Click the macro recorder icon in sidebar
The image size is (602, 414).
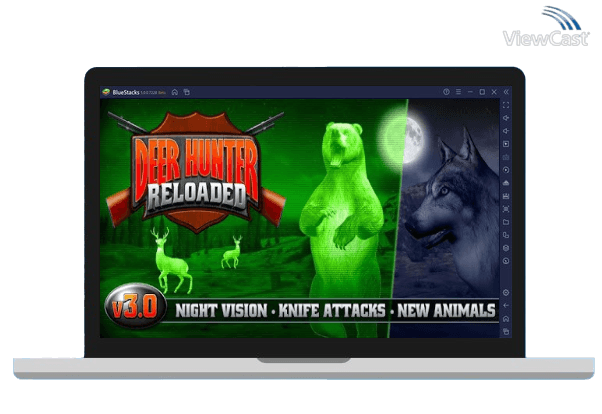pyautogui.click(x=506, y=196)
